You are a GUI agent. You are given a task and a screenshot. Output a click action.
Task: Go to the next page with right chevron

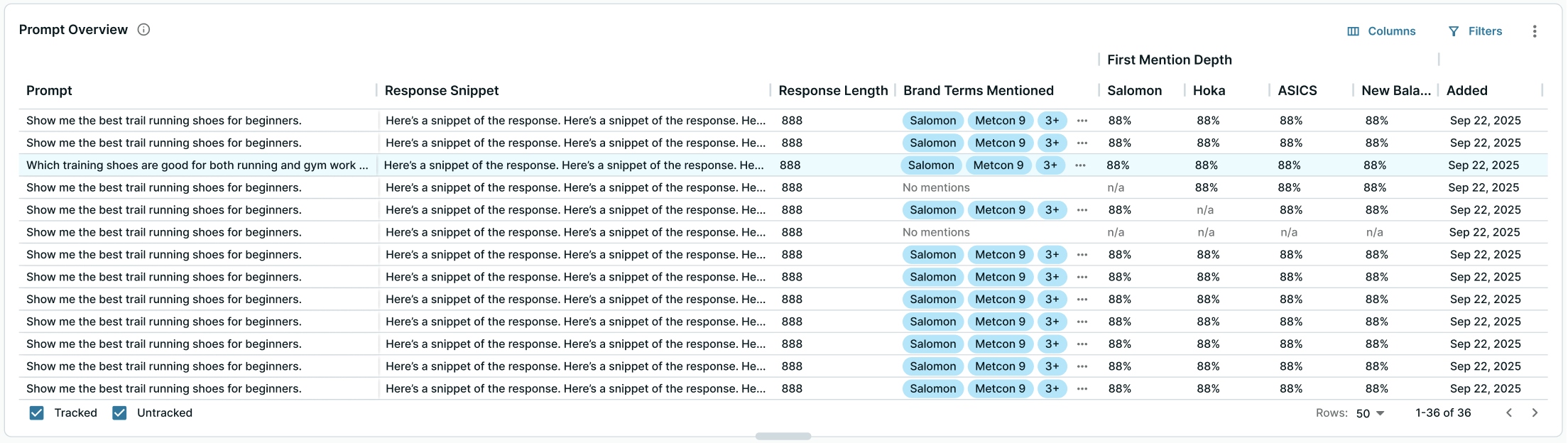(x=1535, y=413)
